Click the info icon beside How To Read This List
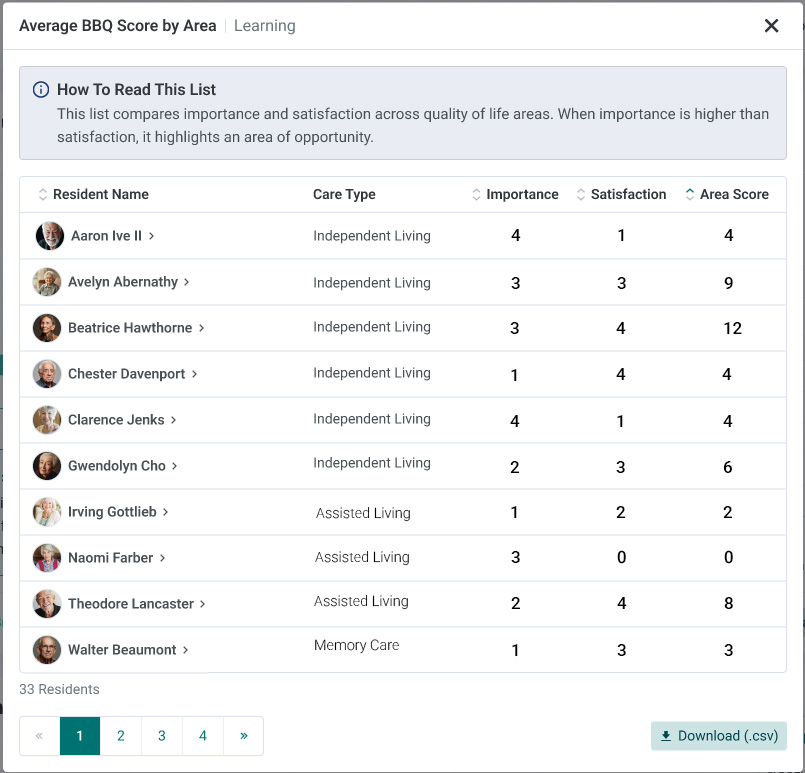 [41, 90]
